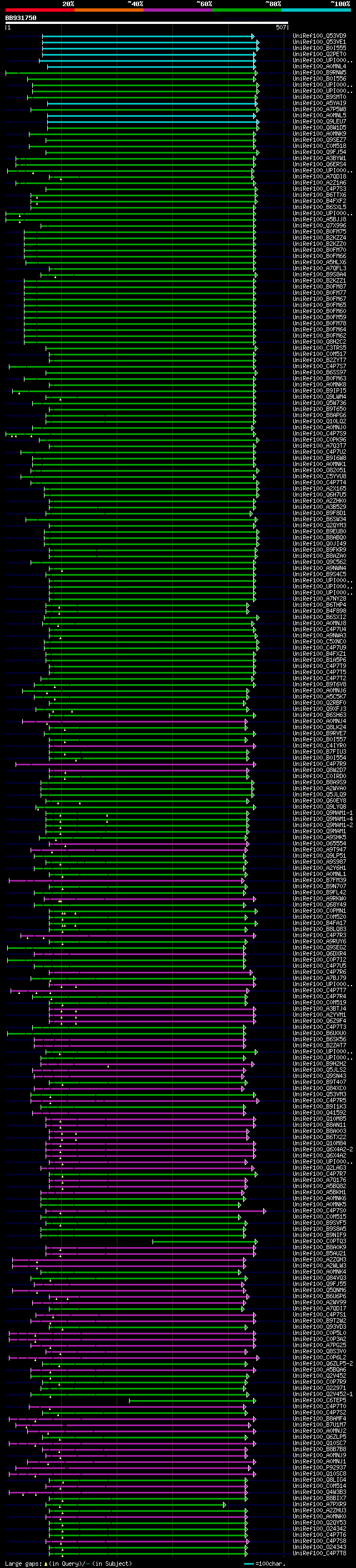The height and width of the screenshot is (1568, 356).
Task: Click the red ~20% identity legend bar
Action: click(39, 10)
